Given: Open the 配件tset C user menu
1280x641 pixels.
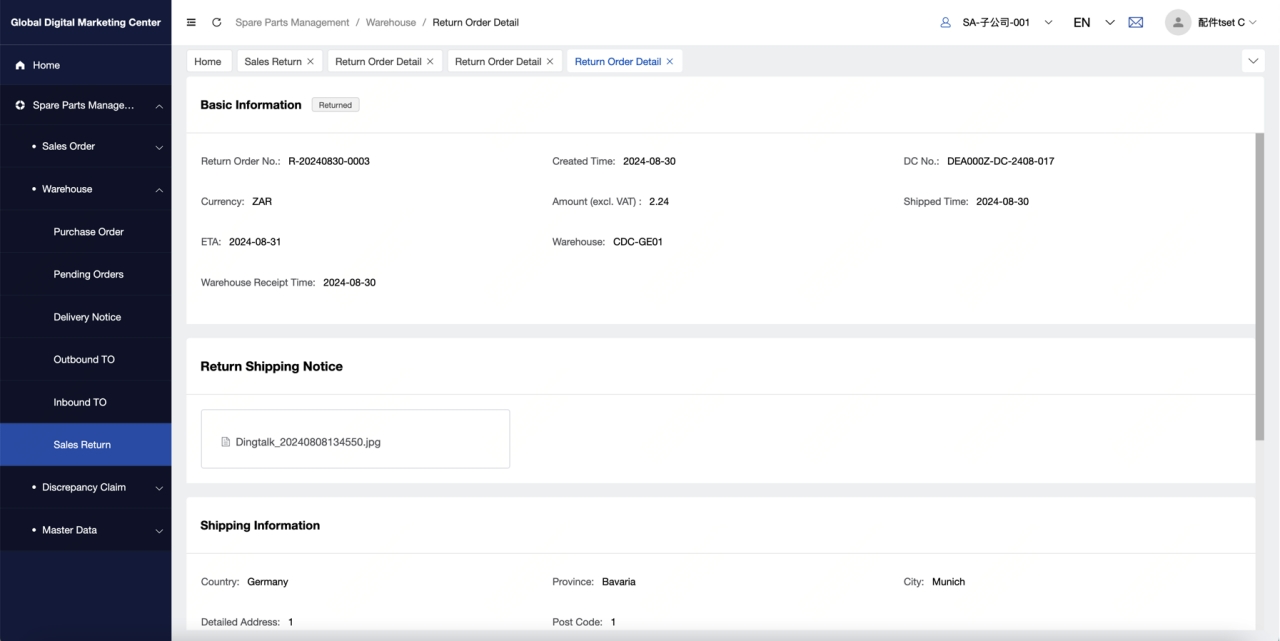Looking at the screenshot, I should [1227, 22].
